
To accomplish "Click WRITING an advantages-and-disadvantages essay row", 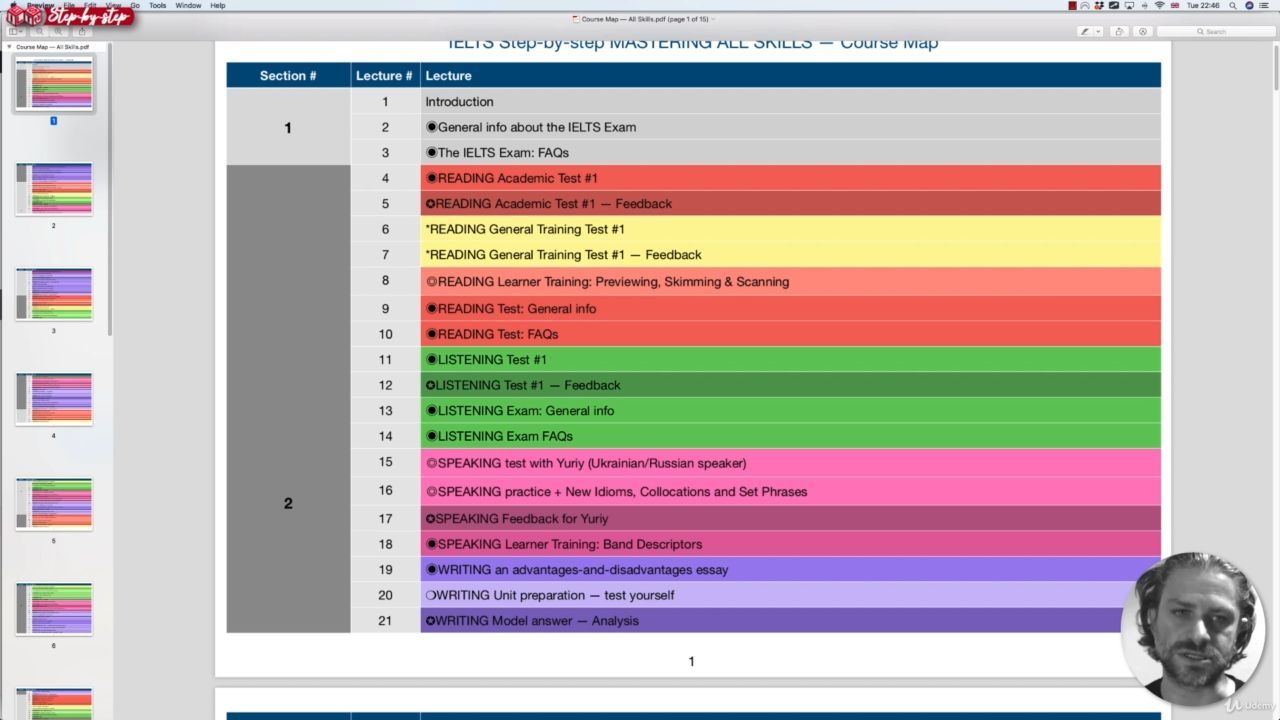I will [x=791, y=569].
